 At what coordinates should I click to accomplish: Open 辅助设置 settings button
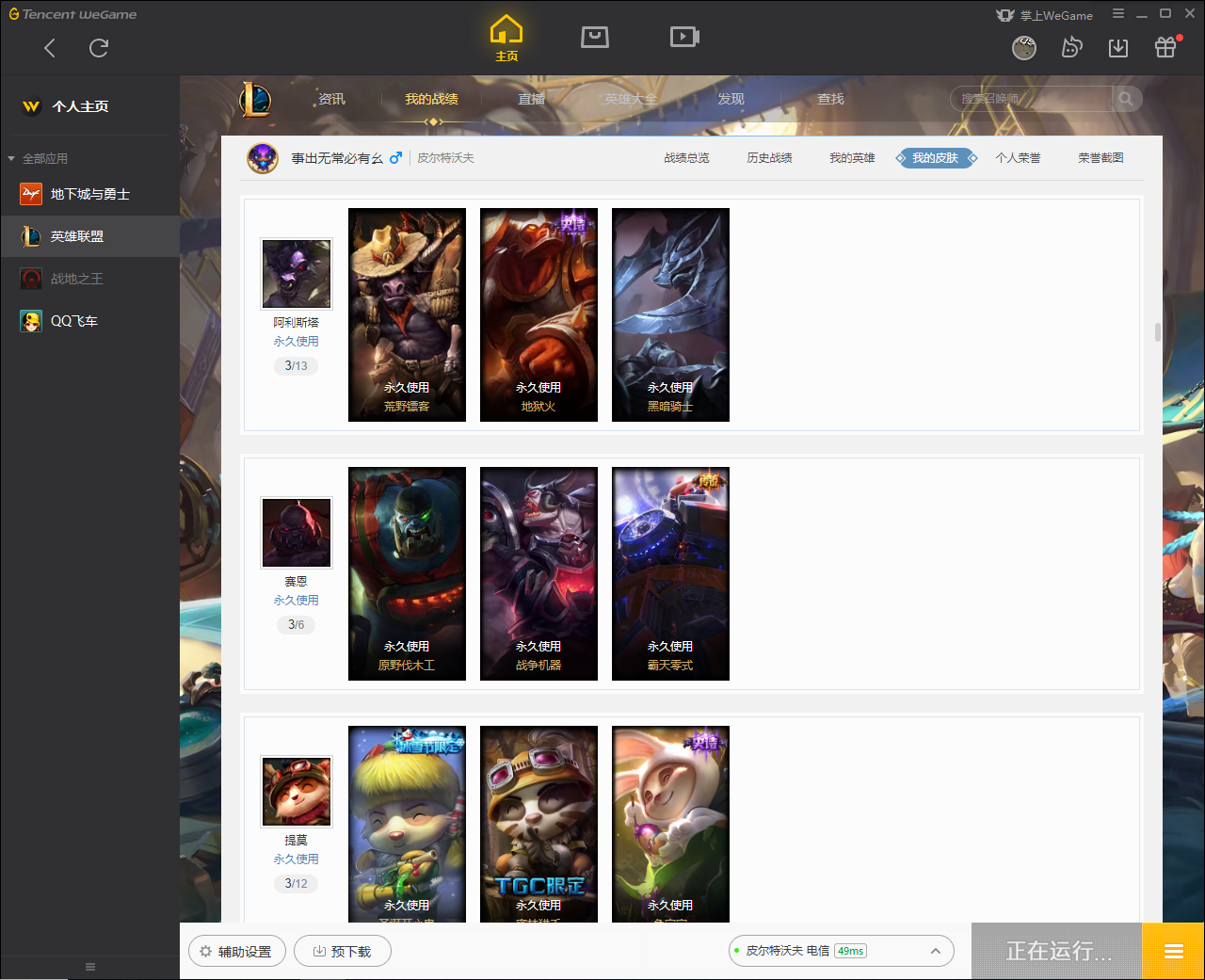pos(236,952)
